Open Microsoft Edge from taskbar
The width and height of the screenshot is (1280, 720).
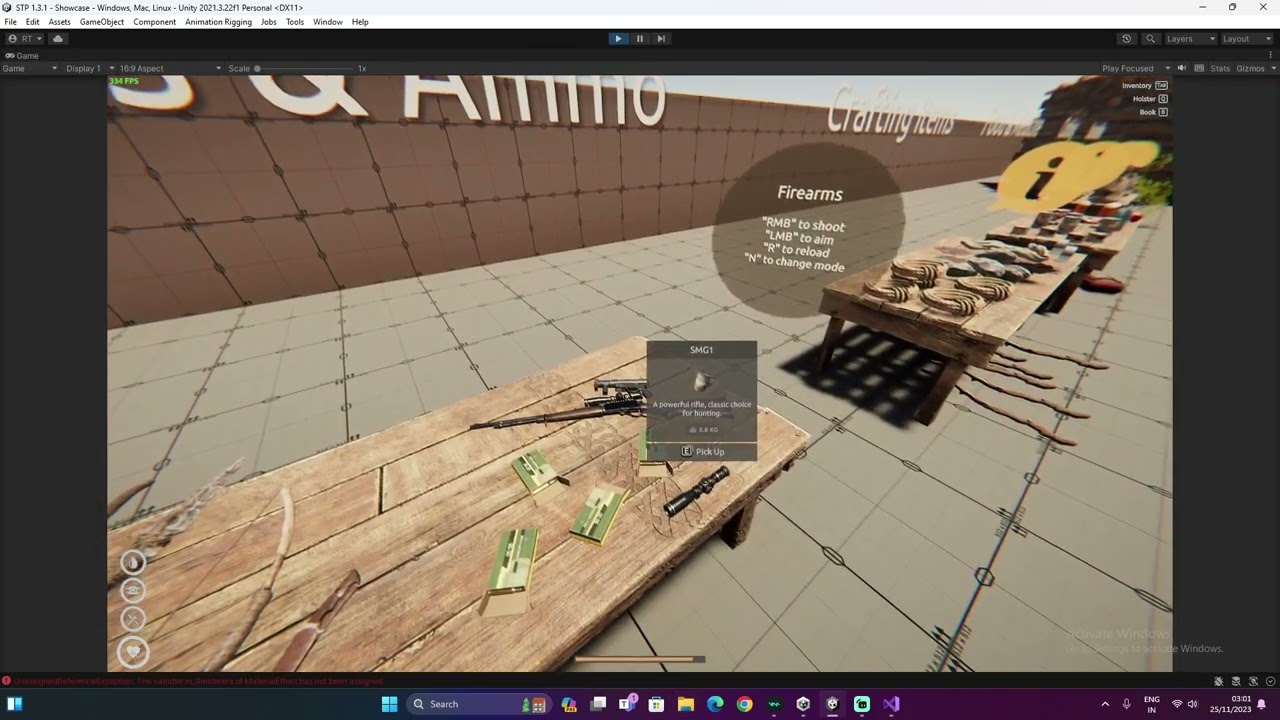point(715,704)
